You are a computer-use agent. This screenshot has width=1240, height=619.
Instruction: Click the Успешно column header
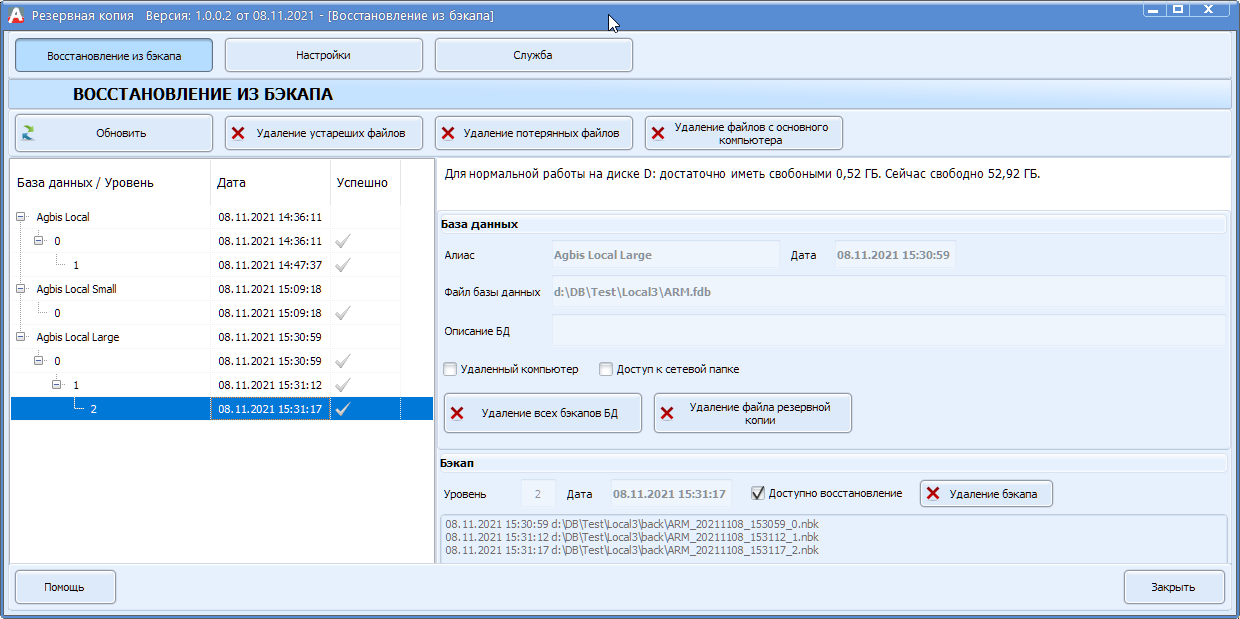[x=365, y=183]
